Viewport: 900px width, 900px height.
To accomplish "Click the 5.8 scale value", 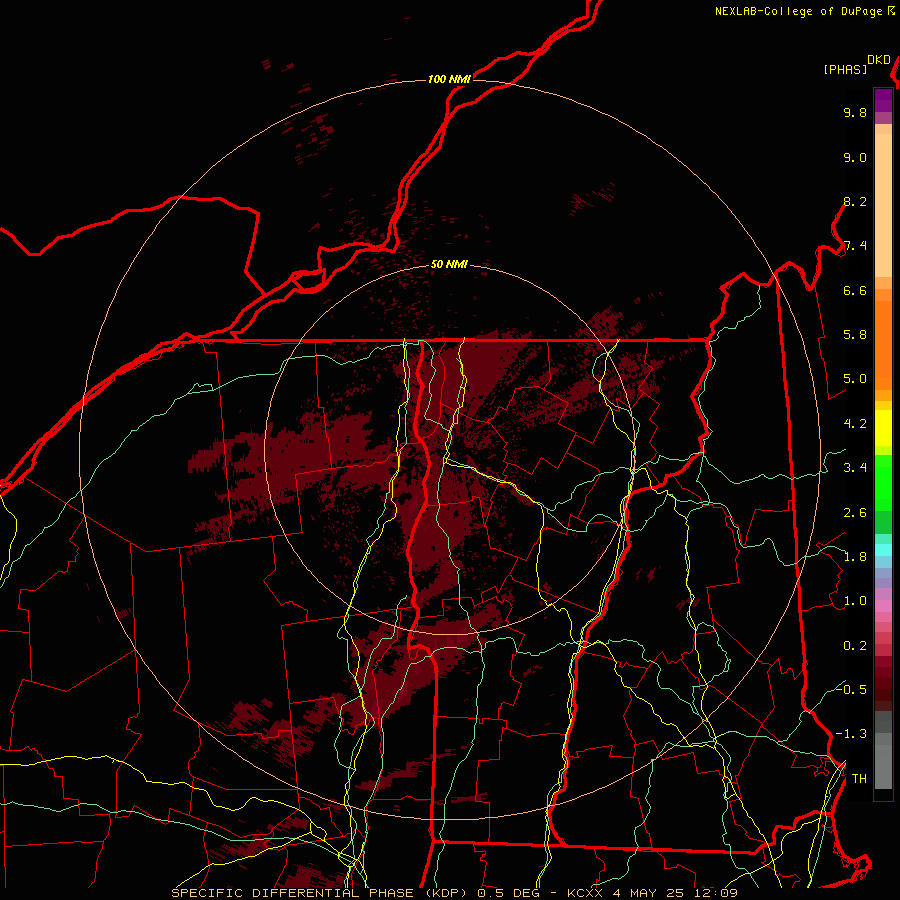I will click(x=855, y=335).
